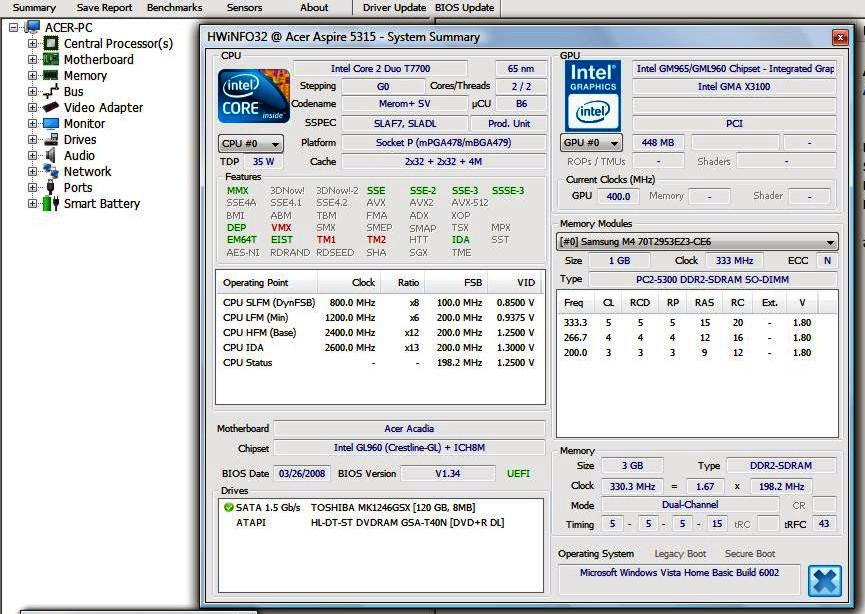865x614 pixels.
Task: Click the blue X close summary button
Action: 825,581
